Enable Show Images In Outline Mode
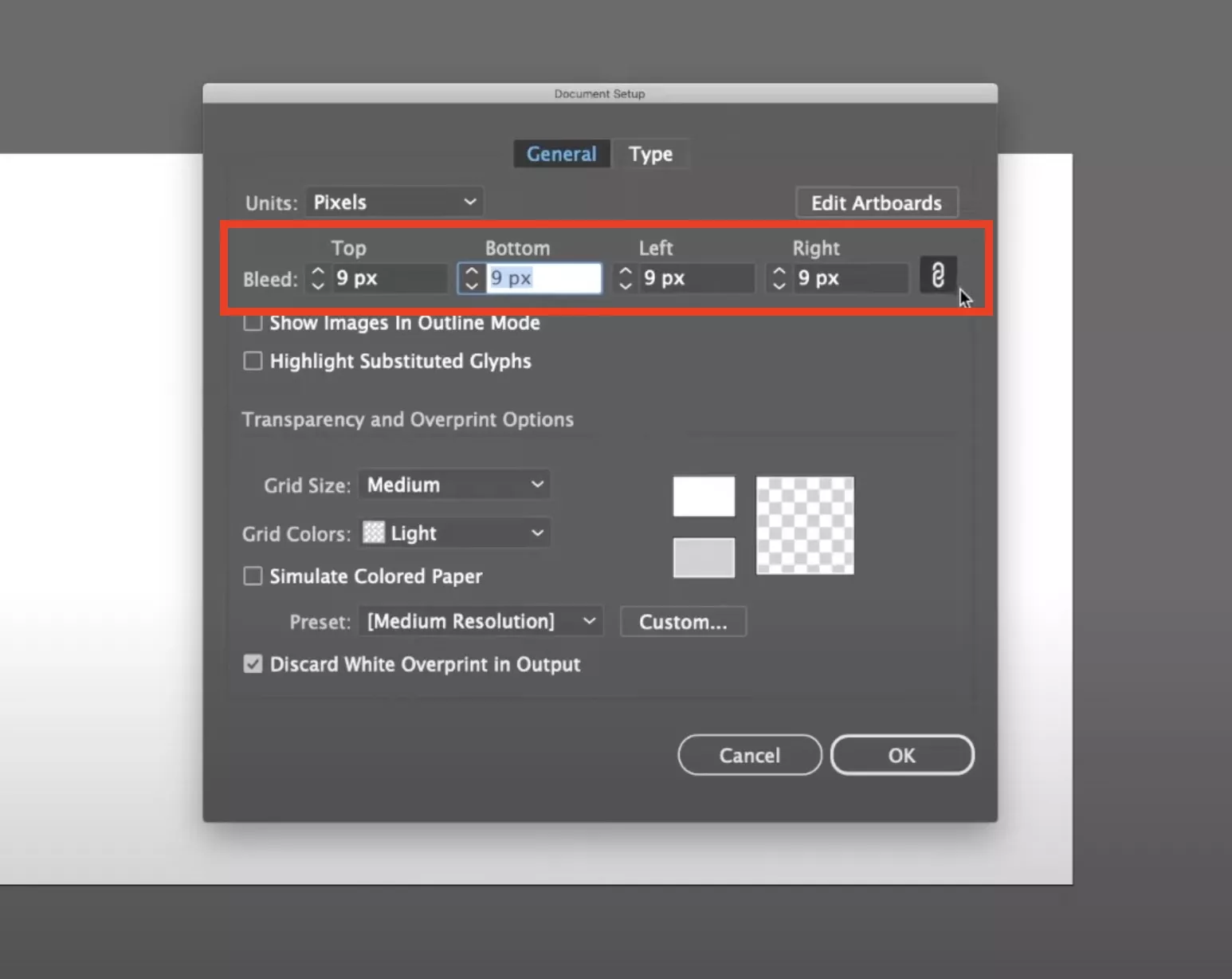 click(x=253, y=323)
